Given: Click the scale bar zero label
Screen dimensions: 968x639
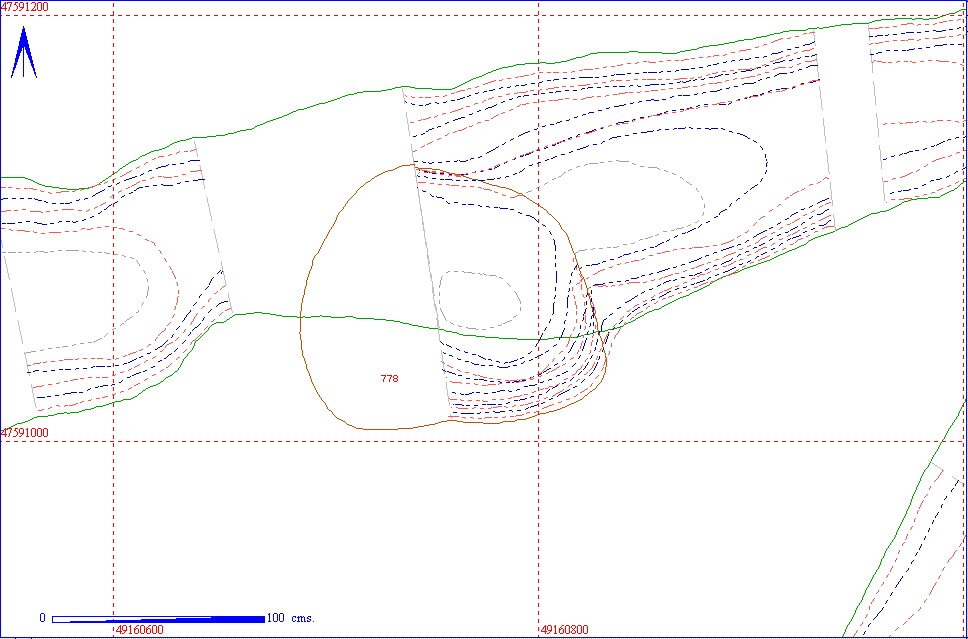Looking at the screenshot, I should pos(43,618).
